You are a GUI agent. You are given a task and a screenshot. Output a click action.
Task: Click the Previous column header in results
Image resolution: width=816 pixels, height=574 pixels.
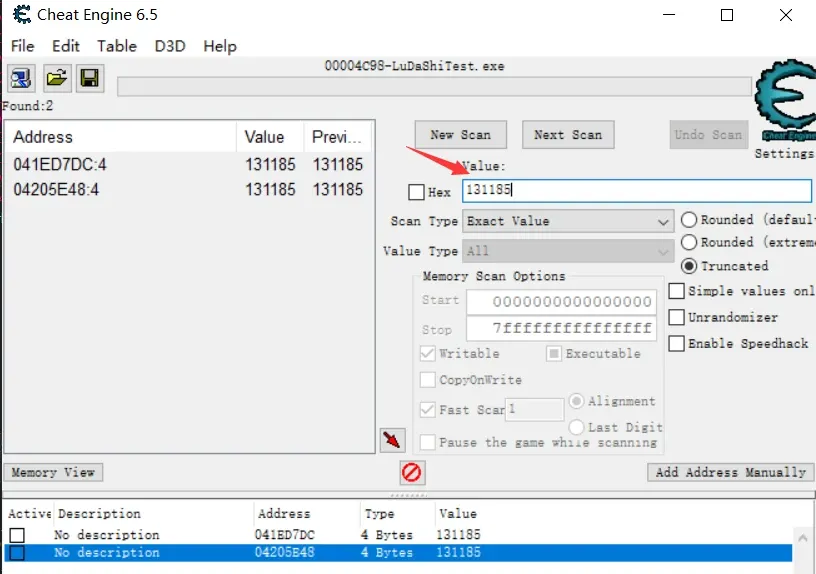(x=338, y=137)
